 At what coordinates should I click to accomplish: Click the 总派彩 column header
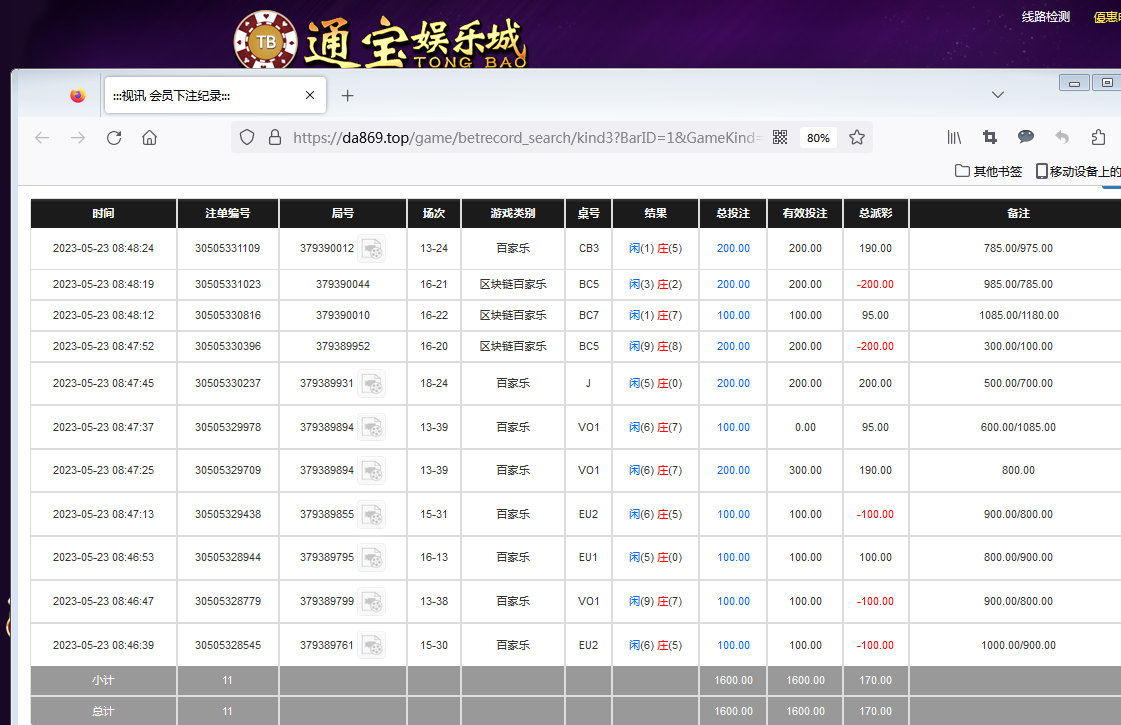click(876, 213)
